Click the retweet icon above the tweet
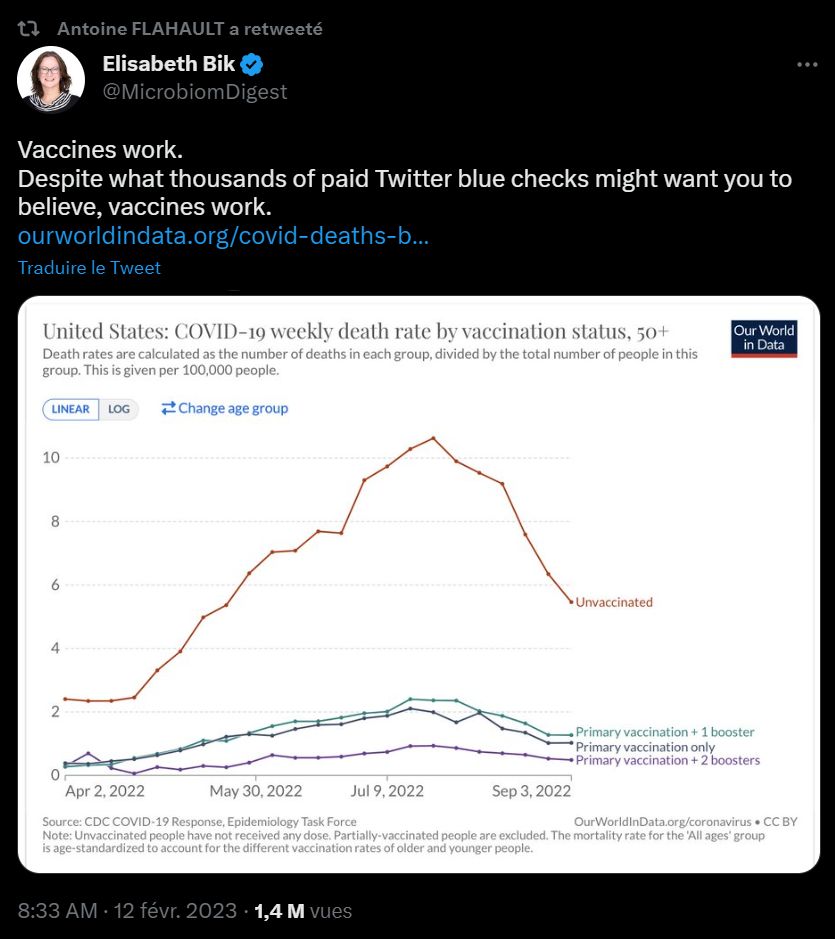Image resolution: width=835 pixels, height=939 pixels. tap(30, 29)
